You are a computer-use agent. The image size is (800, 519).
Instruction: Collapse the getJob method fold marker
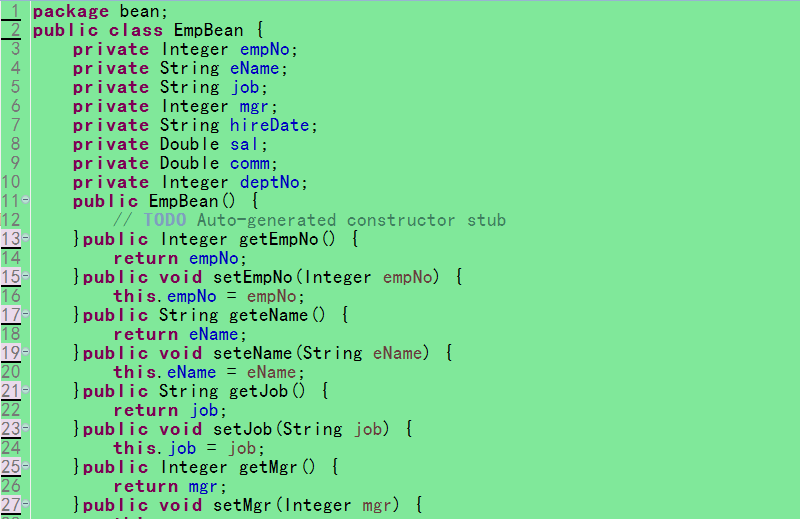point(25,391)
